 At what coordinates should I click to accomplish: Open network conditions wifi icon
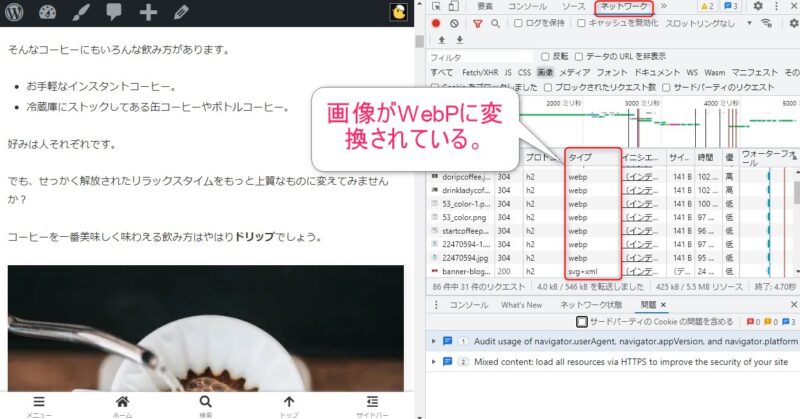click(x=766, y=23)
